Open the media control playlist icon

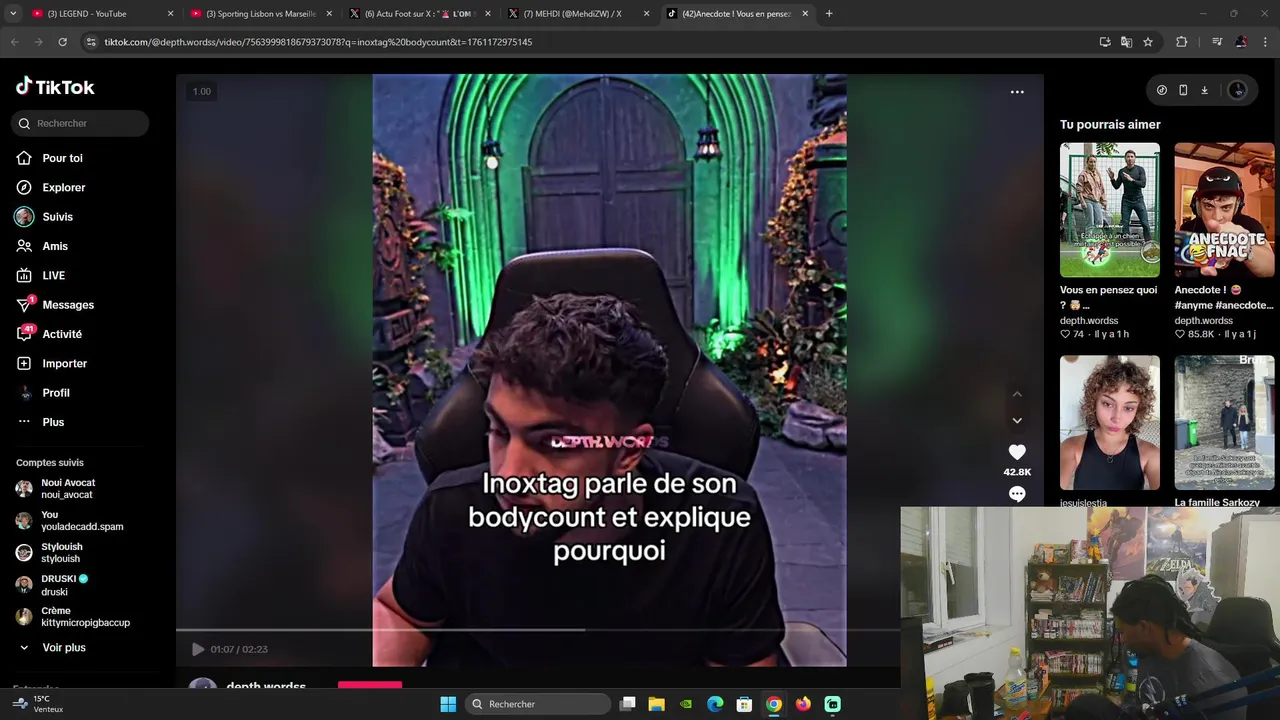[x=1217, y=42]
